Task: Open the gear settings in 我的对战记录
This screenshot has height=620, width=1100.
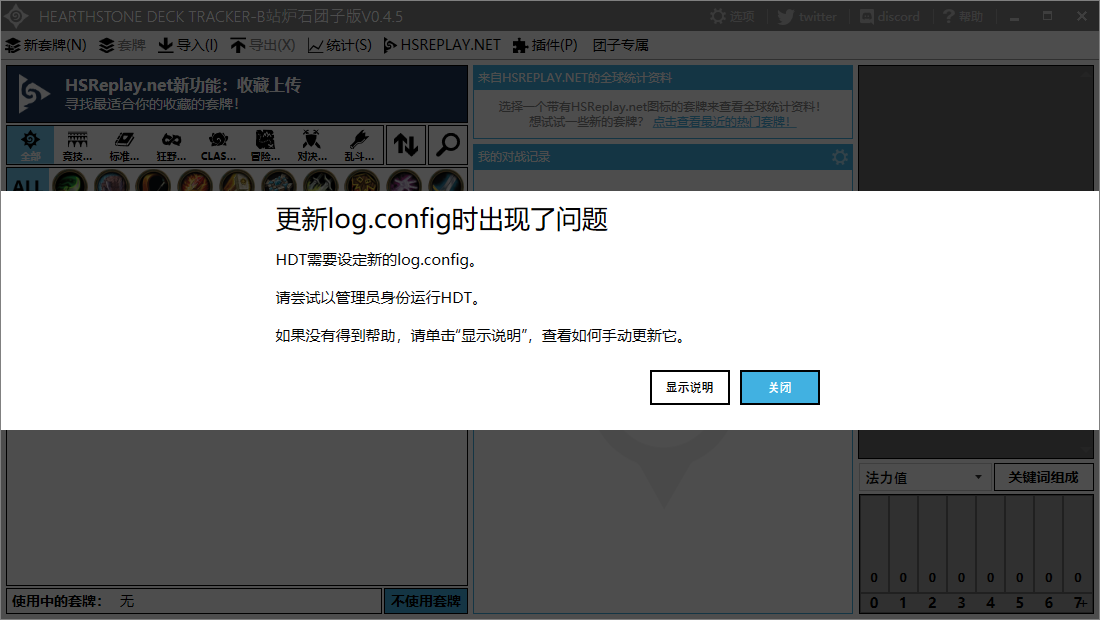Action: coord(840,156)
